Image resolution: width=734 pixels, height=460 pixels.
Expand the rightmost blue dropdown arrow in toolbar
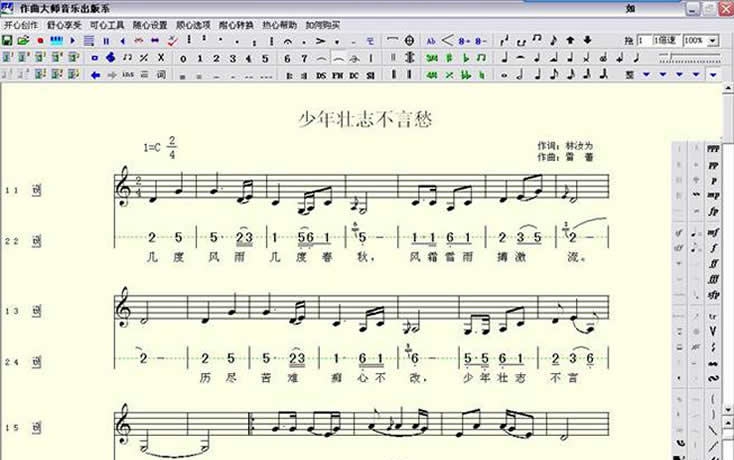pos(713,75)
